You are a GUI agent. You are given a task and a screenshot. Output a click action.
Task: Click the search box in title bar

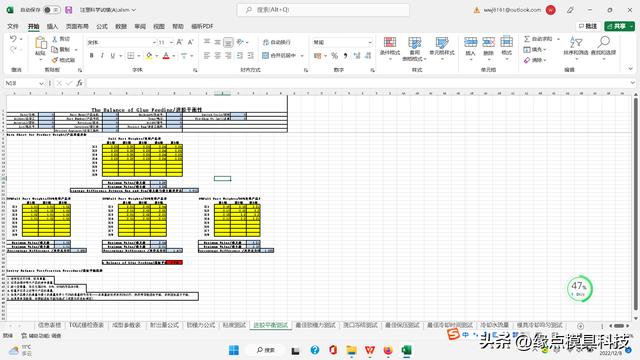(x=323, y=10)
